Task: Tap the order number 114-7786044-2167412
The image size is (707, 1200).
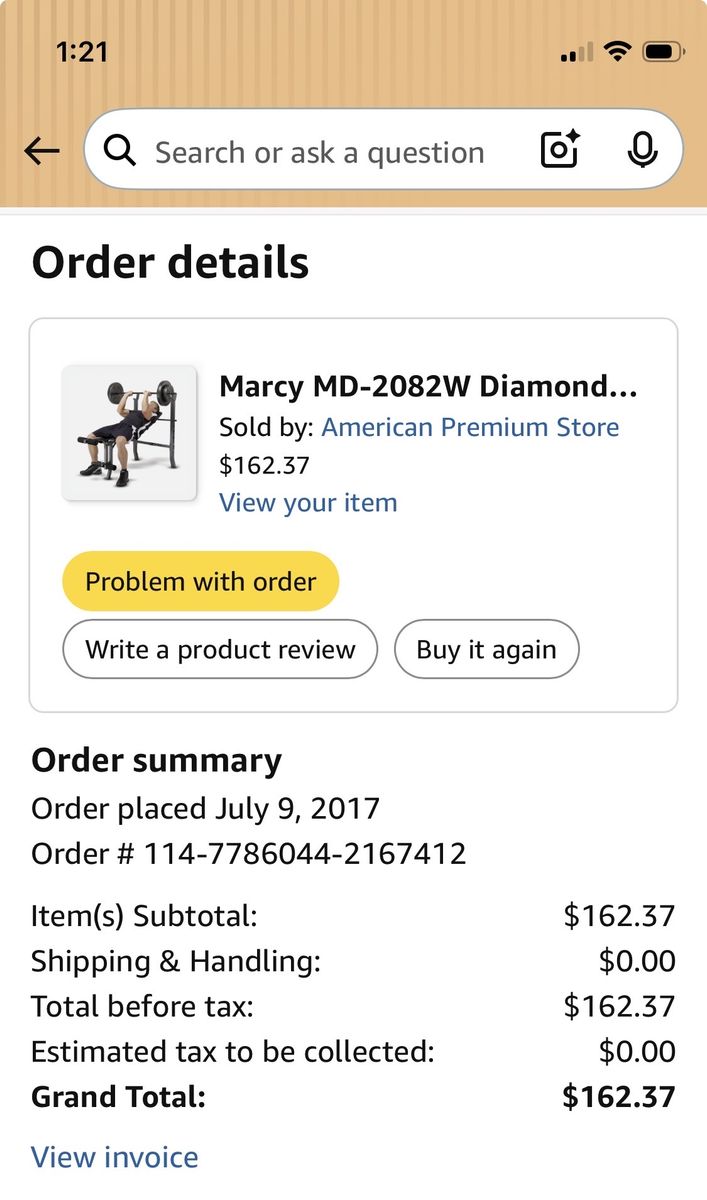Action: point(305,854)
